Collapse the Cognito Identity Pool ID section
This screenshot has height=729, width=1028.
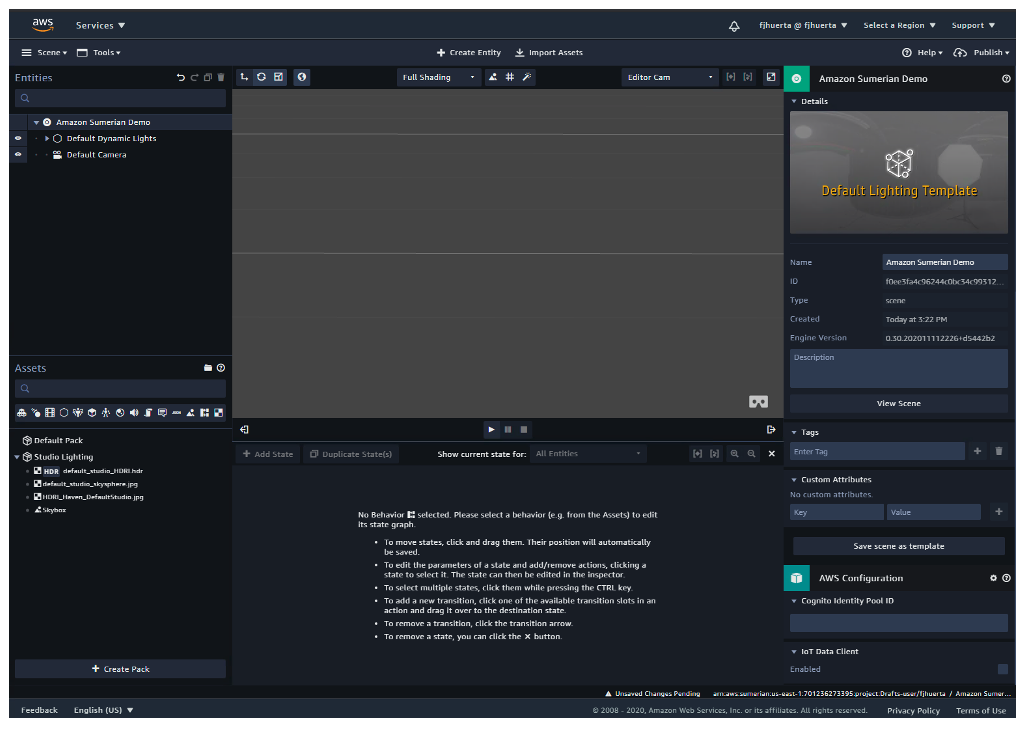[x=794, y=601]
